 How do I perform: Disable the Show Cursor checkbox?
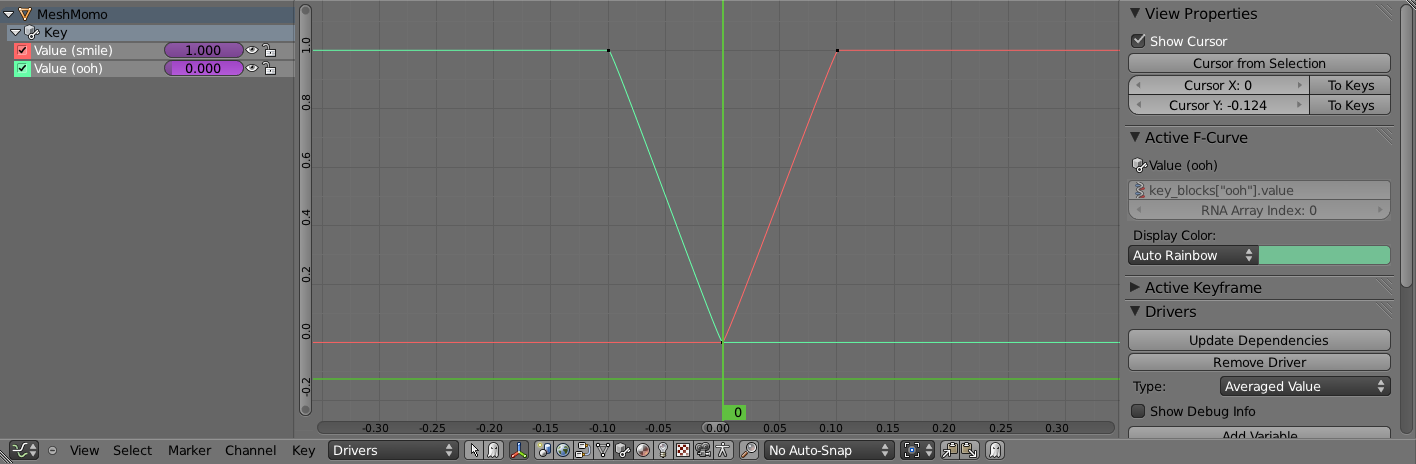click(1138, 41)
